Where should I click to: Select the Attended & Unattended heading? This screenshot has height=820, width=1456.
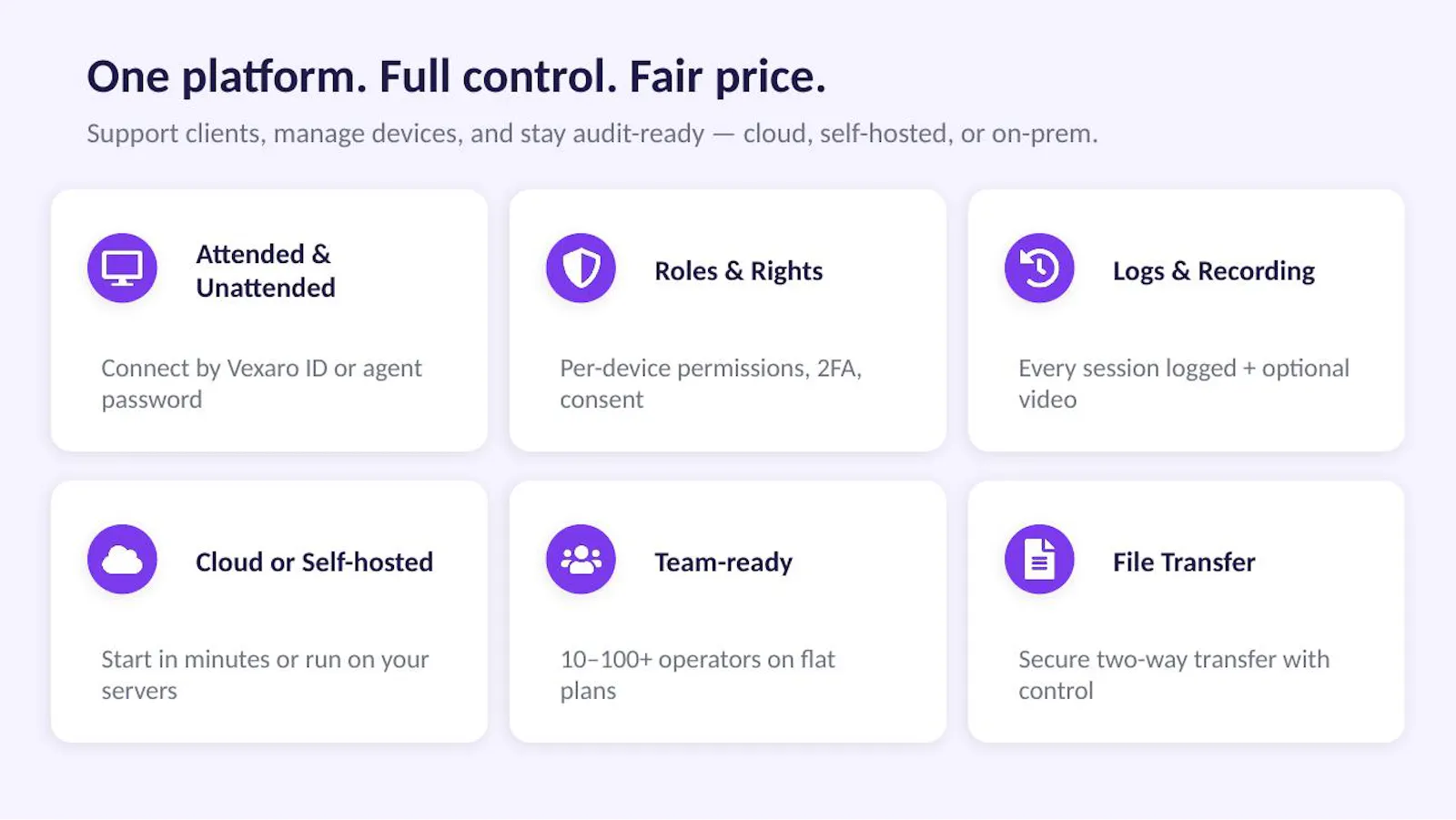tap(266, 270)
